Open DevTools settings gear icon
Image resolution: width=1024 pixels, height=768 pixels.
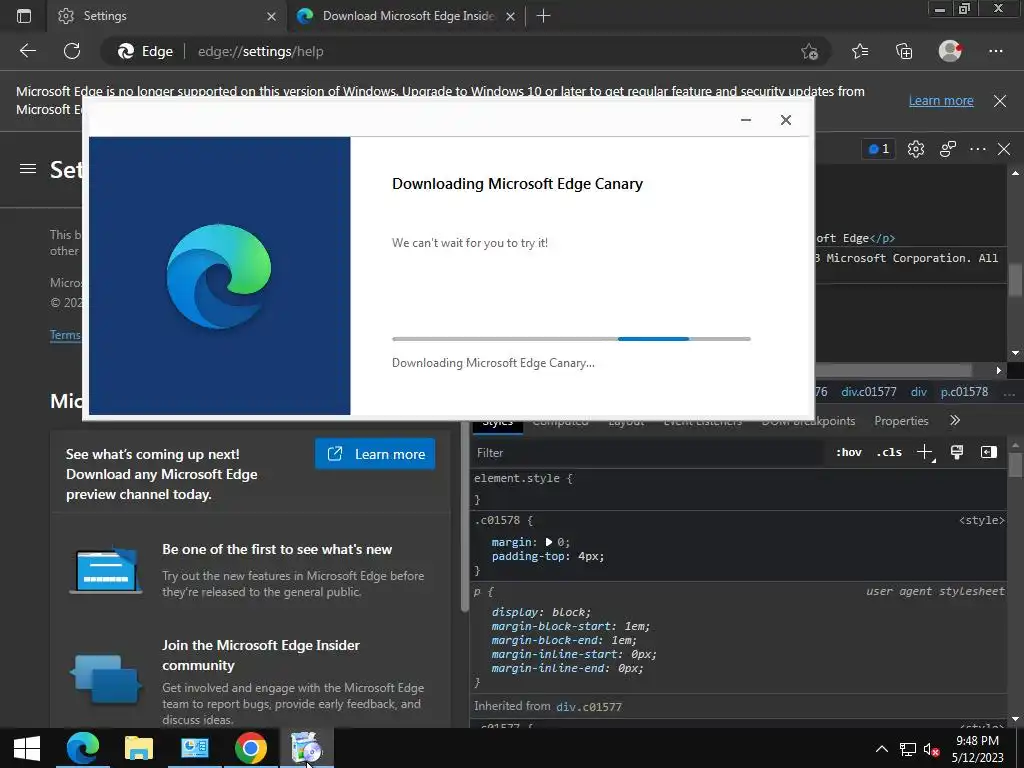pos(916,150)
